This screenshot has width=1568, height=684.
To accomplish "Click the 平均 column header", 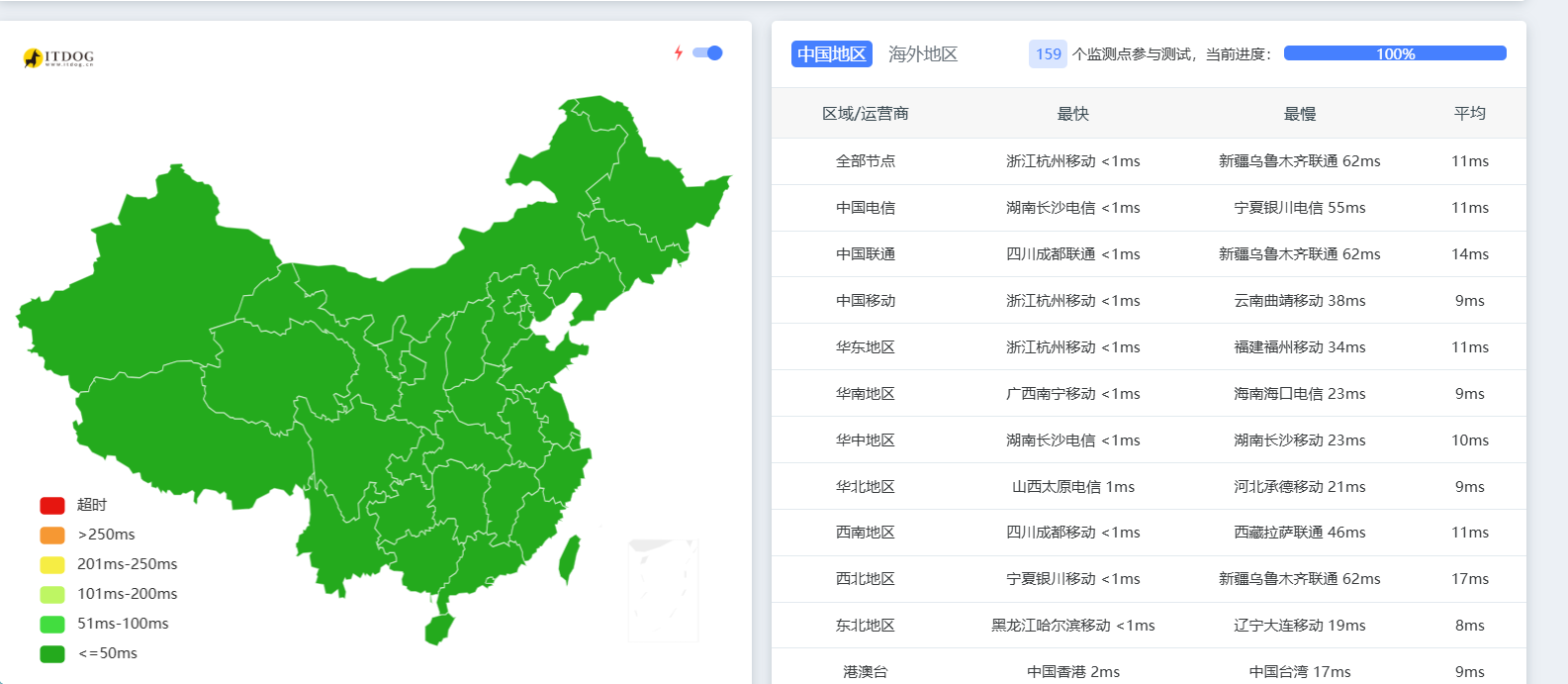I will pyautogui.click(x=1469, y=114).
